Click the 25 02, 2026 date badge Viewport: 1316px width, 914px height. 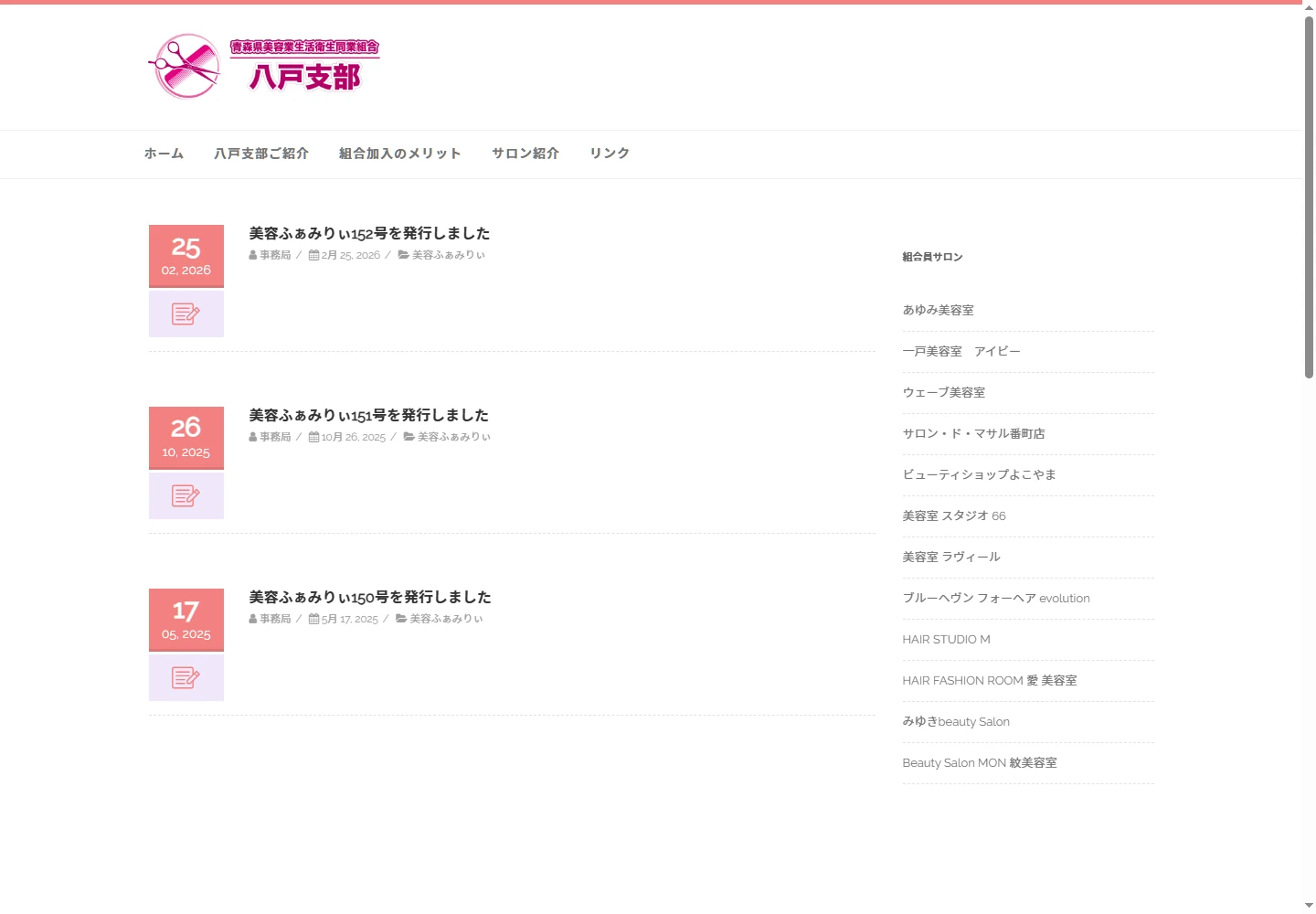click(x=186, y=256)
